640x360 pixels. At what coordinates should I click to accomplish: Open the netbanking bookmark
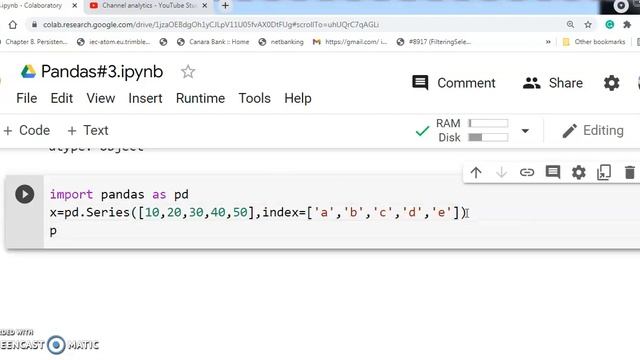tap(281, 42)
